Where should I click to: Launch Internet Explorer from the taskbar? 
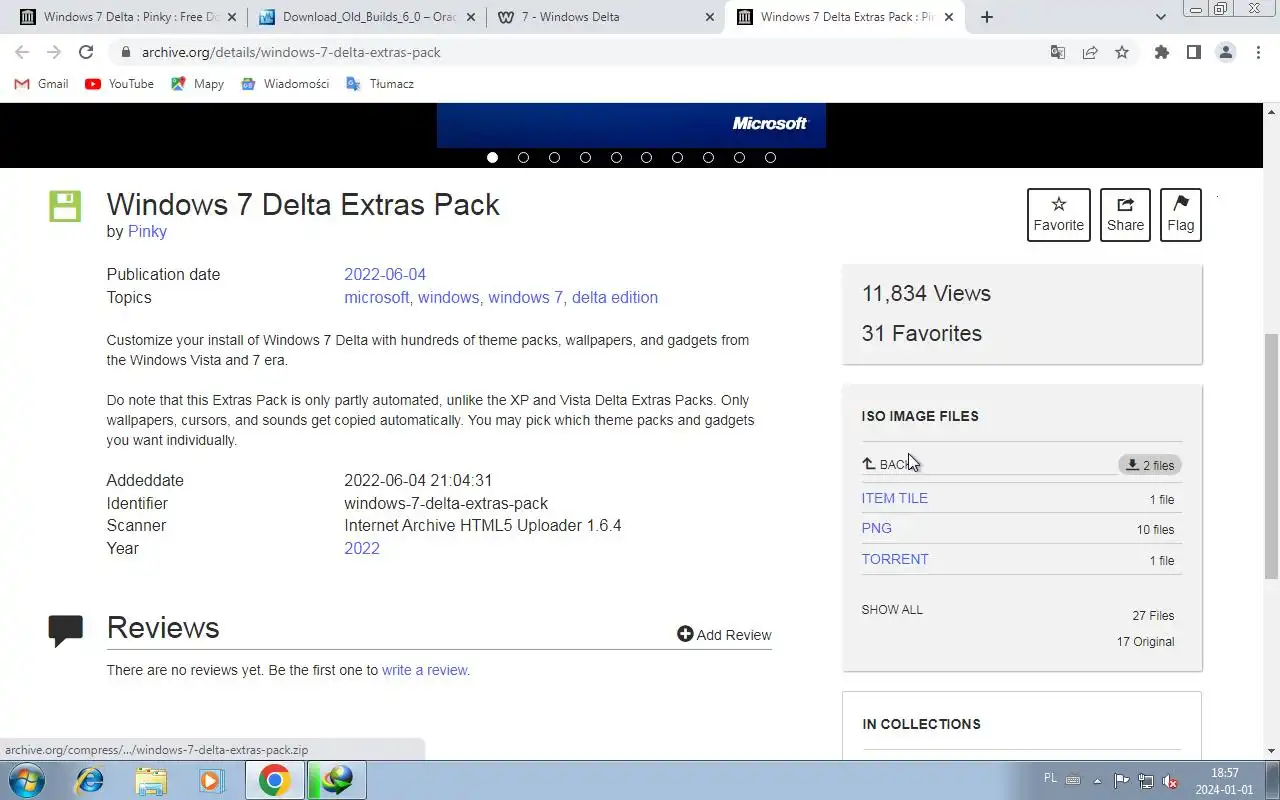(x=89, y=780)
